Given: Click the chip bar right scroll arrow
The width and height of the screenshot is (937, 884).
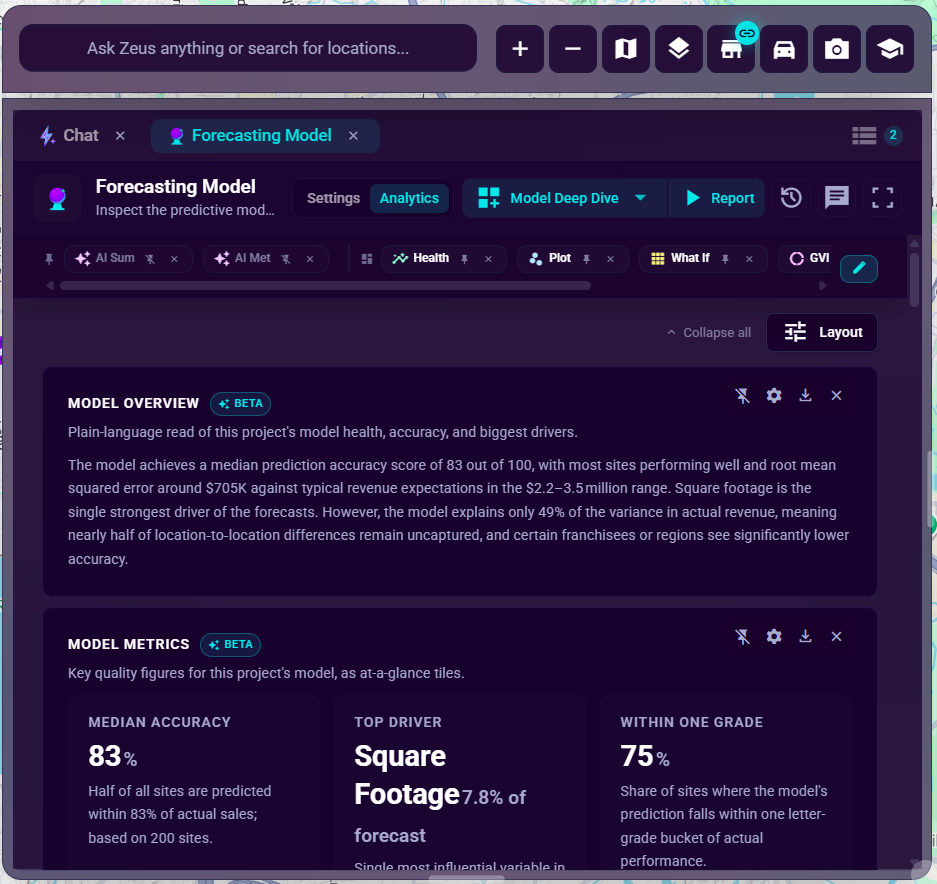Looking at the screenshot, I should point(823,286).
